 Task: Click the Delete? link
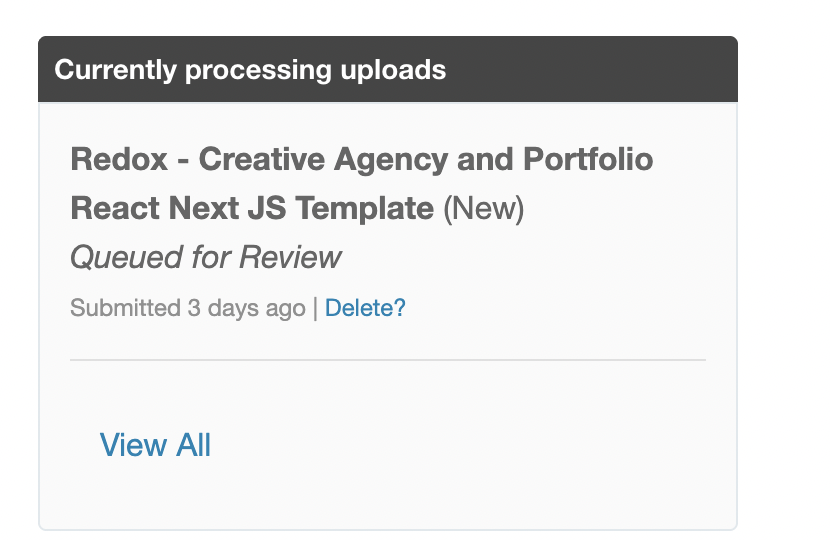[365, 308]
